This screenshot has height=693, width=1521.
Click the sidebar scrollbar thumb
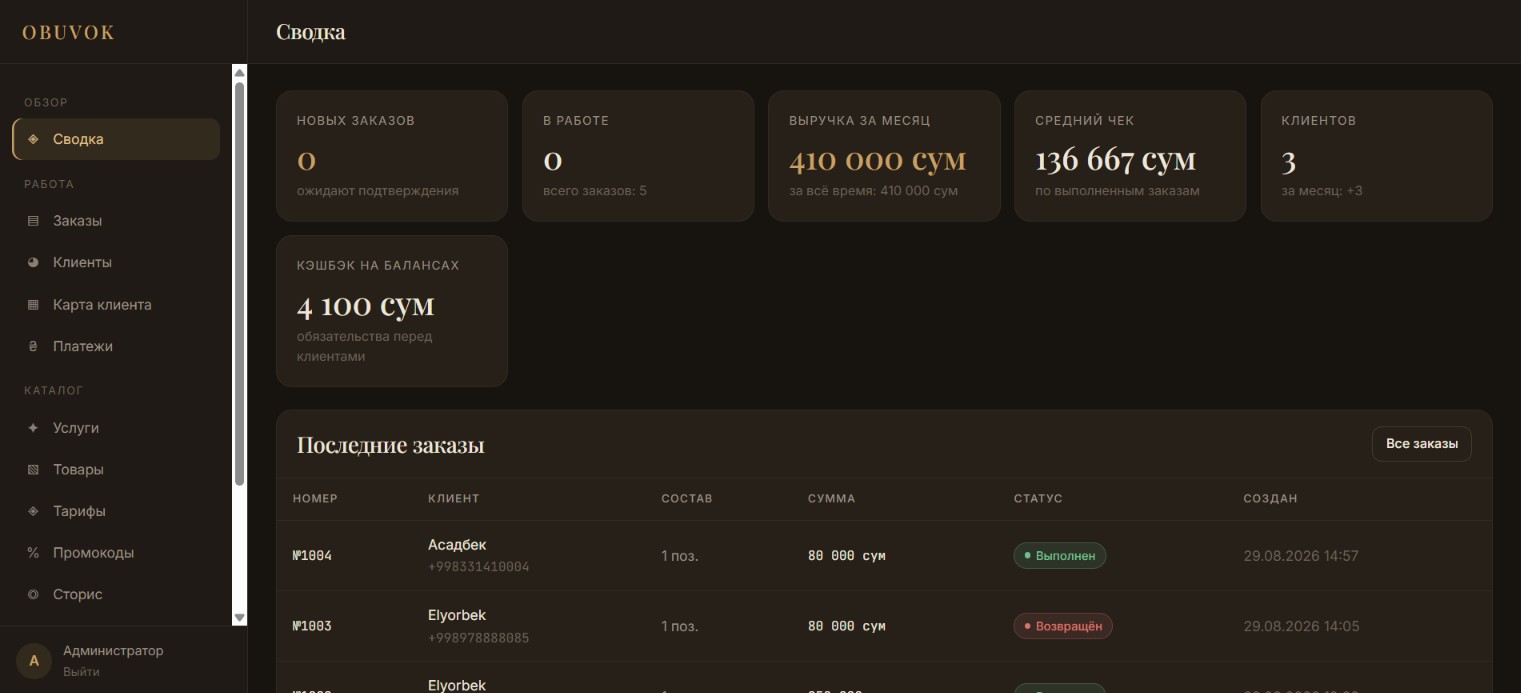tap(239, 284)
